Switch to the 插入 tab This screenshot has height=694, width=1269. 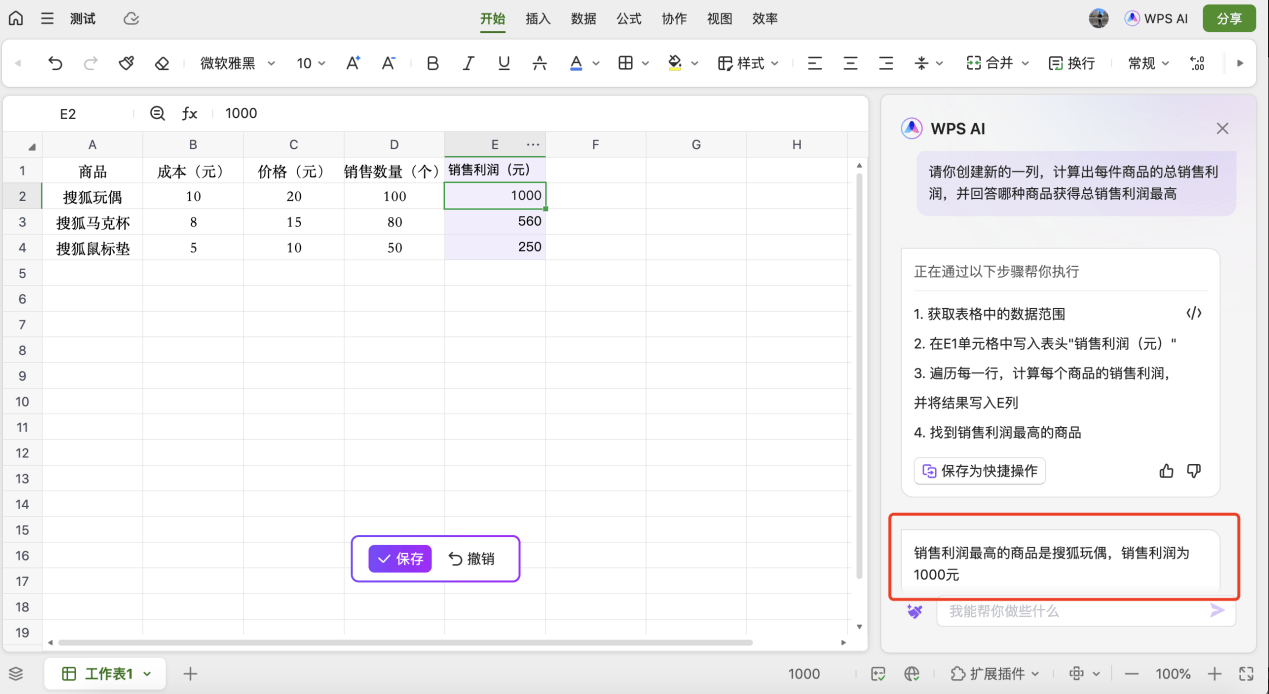[x=538, y=19]
